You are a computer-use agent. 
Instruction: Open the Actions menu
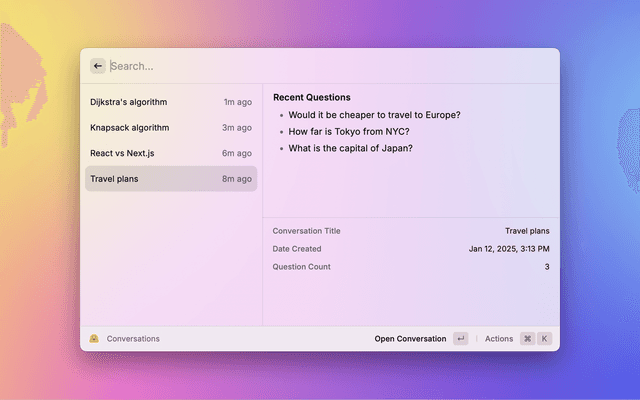tap(498, 339)
